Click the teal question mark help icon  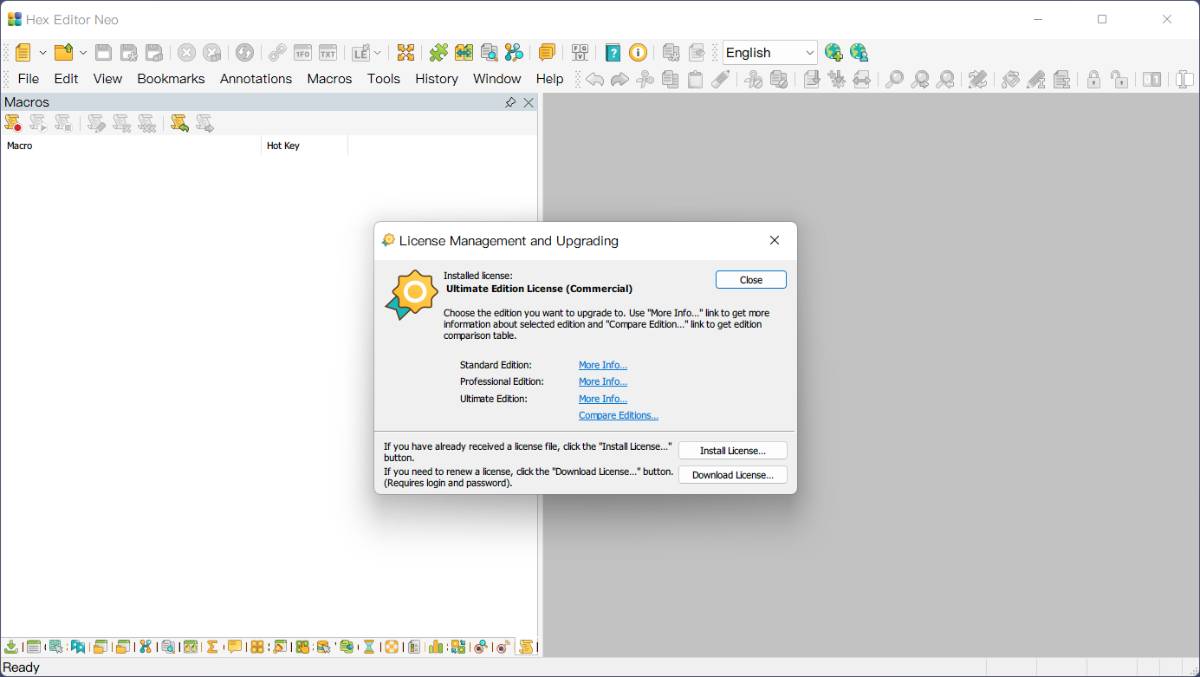point(613,53)
